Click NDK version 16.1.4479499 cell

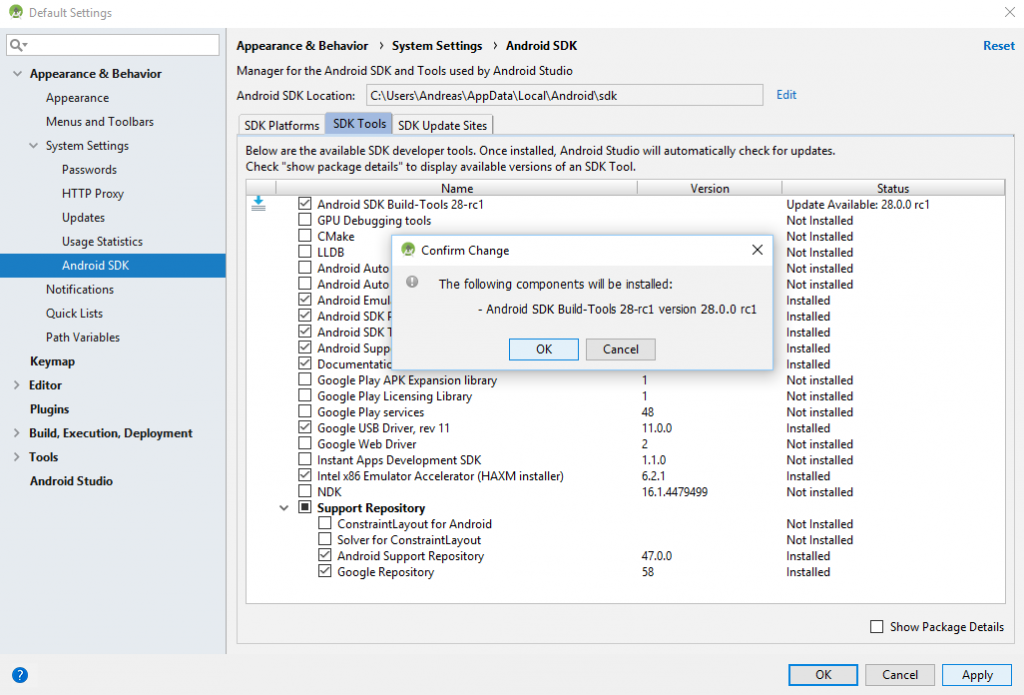pos(675,492)
